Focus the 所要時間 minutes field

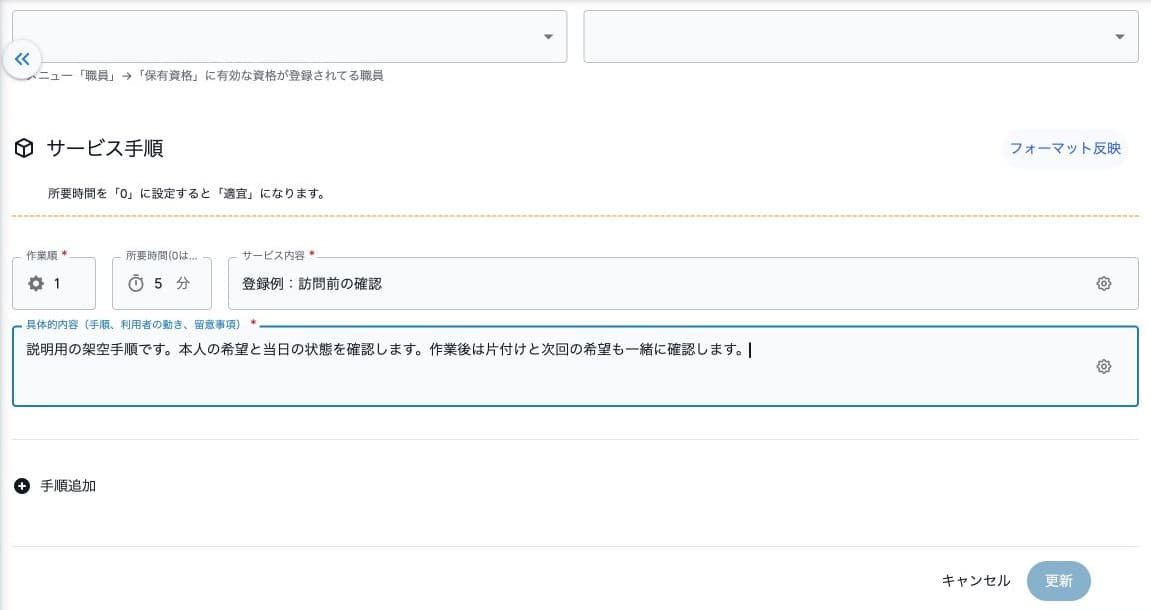click(x=161, y=283)
